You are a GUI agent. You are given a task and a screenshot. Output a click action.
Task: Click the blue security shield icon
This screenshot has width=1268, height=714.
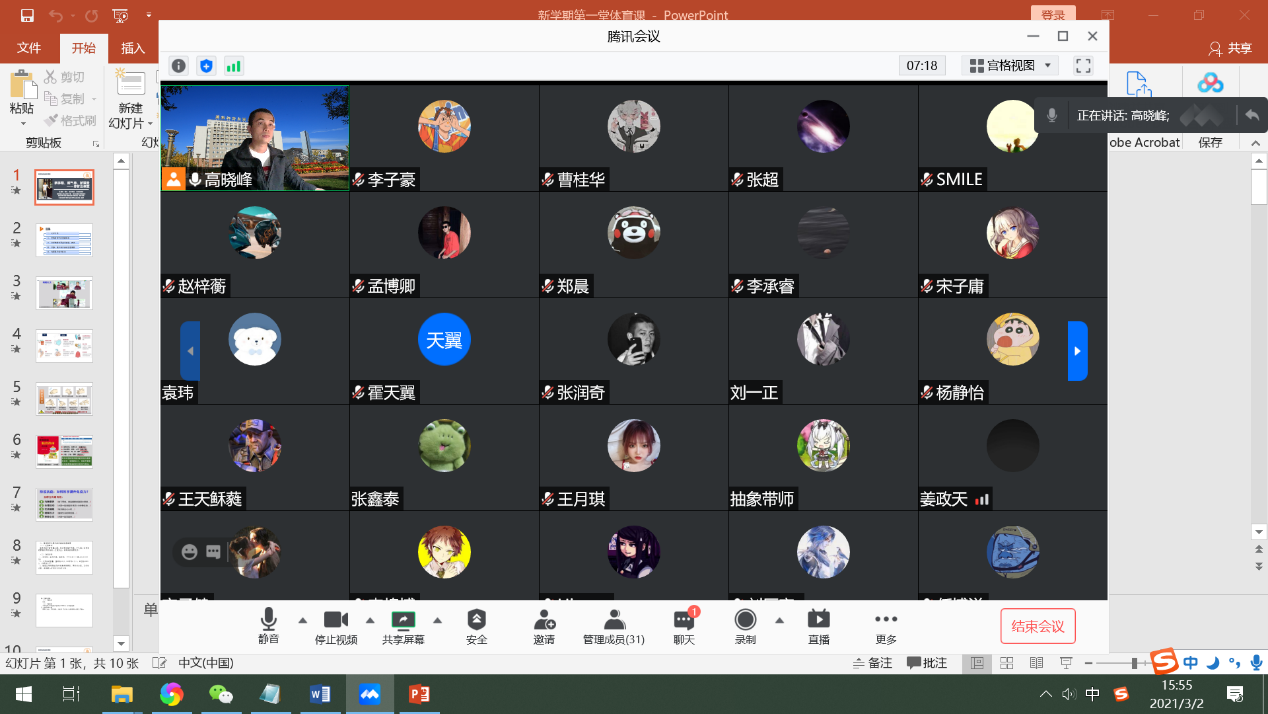click(206, 66)
